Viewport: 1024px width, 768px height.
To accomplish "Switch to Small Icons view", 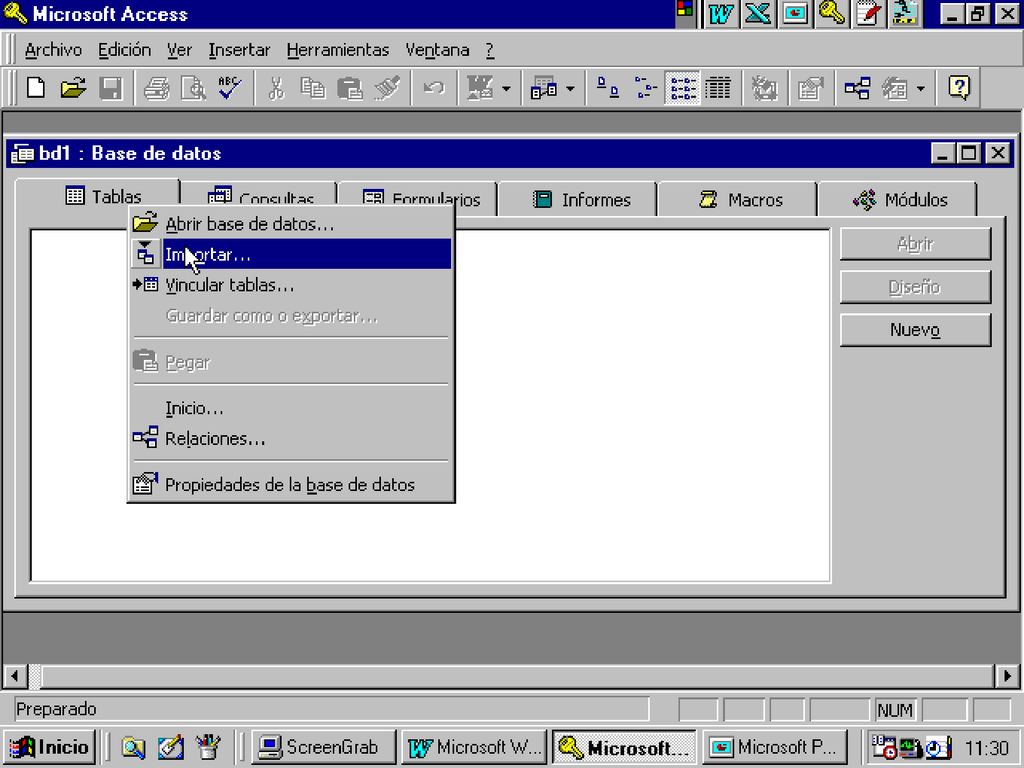I will [x=645, y=88].
